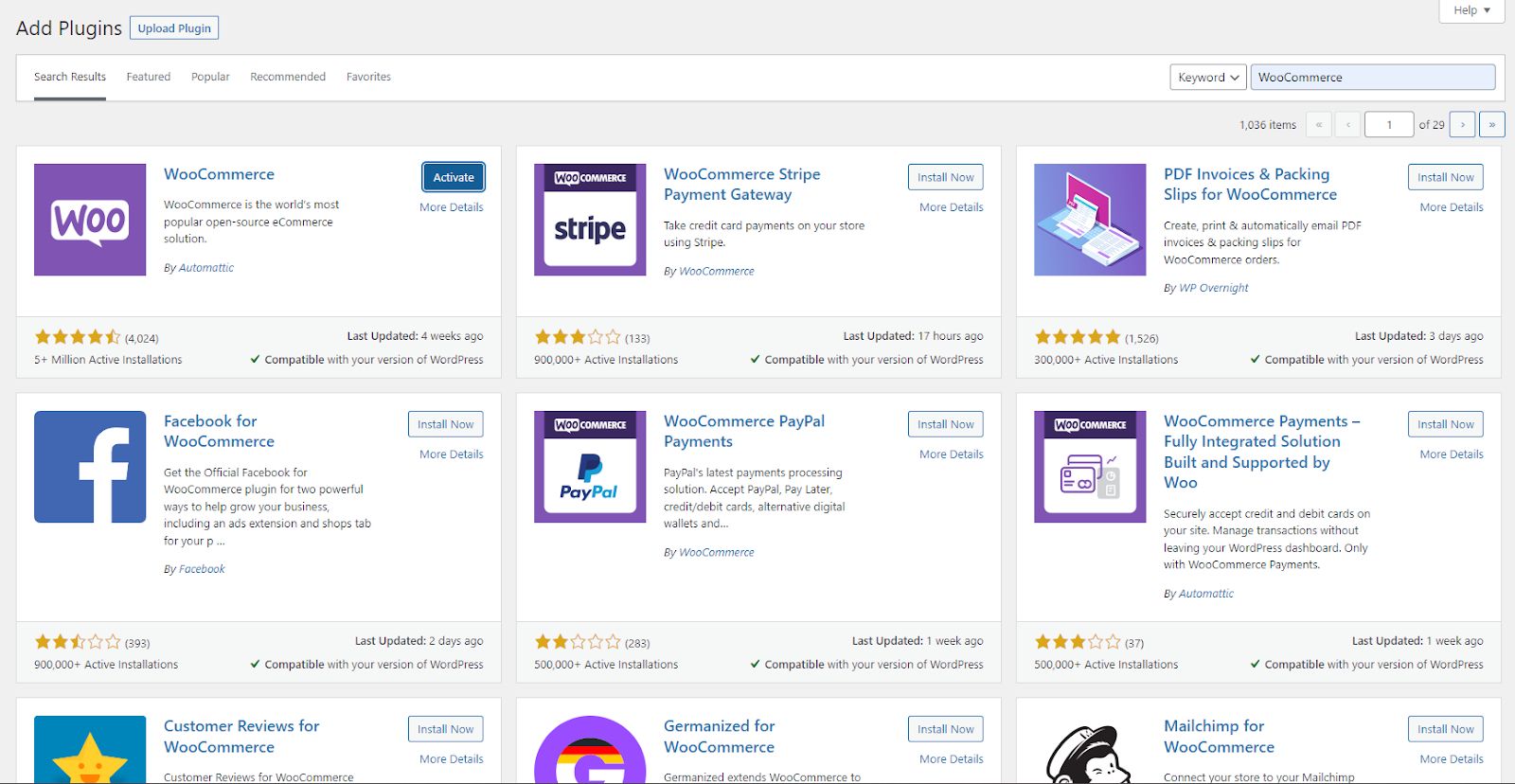Click the WP Overnight author link

tap(1214, 288)
